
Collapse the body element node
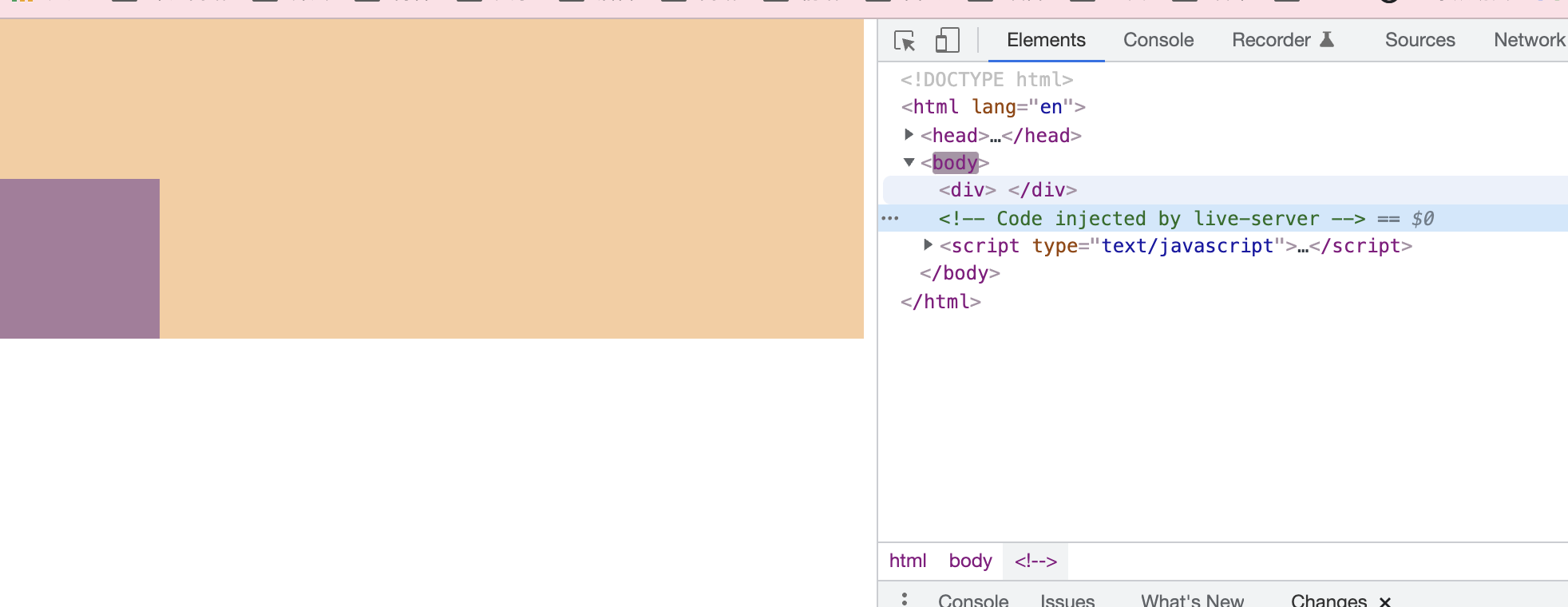pos(909,162)
